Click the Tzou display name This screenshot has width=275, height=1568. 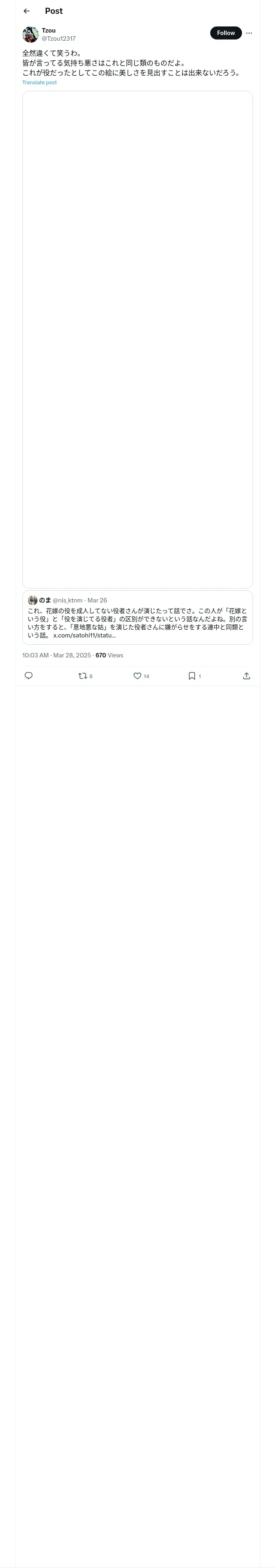tap(49, 31)
